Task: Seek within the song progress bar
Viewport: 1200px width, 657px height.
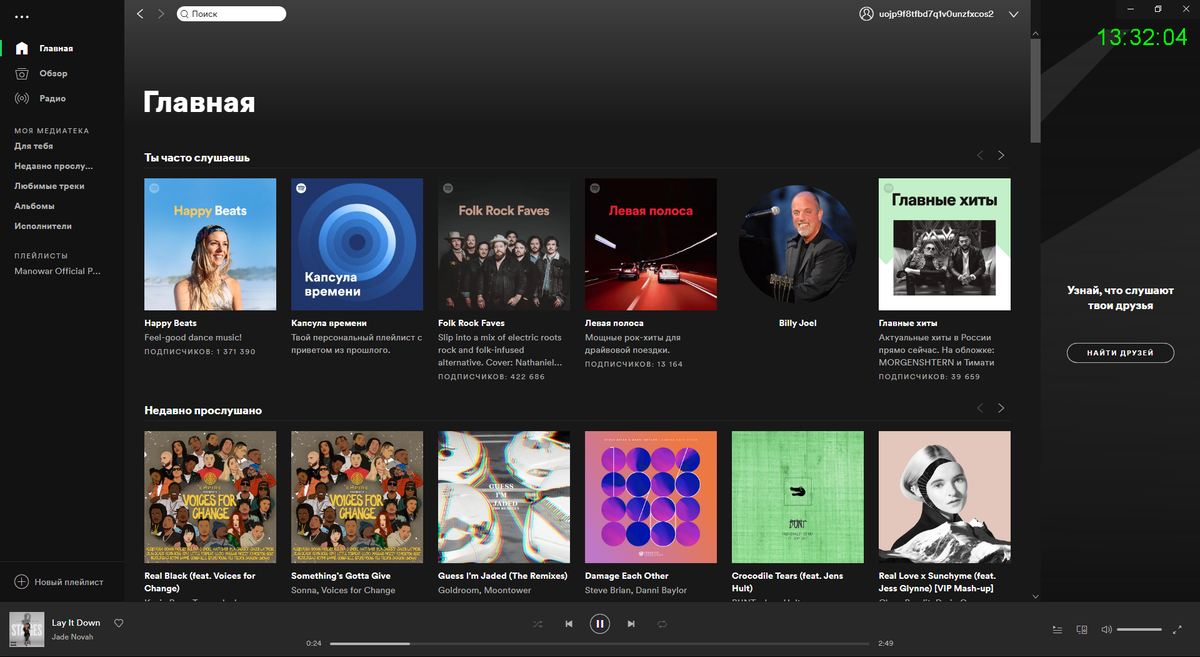Action: tap(600, 643)
